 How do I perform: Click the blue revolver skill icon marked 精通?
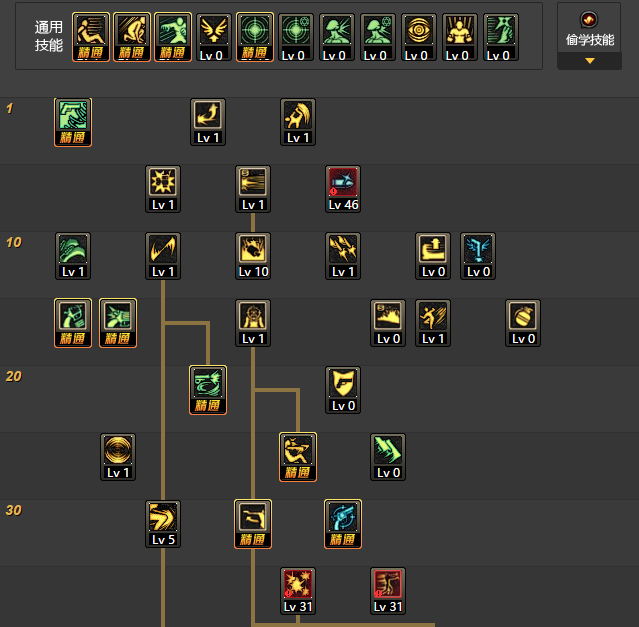coord(343,524)
